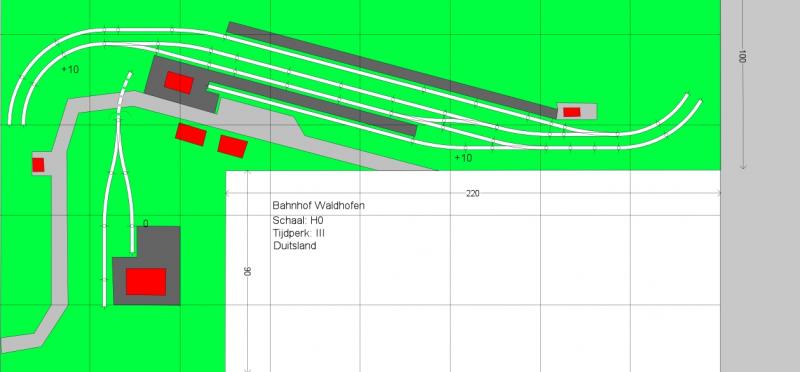This screenshot has width=800, height=372.
Task: Select the 0 height marker by siding
Action: (145, 224)
